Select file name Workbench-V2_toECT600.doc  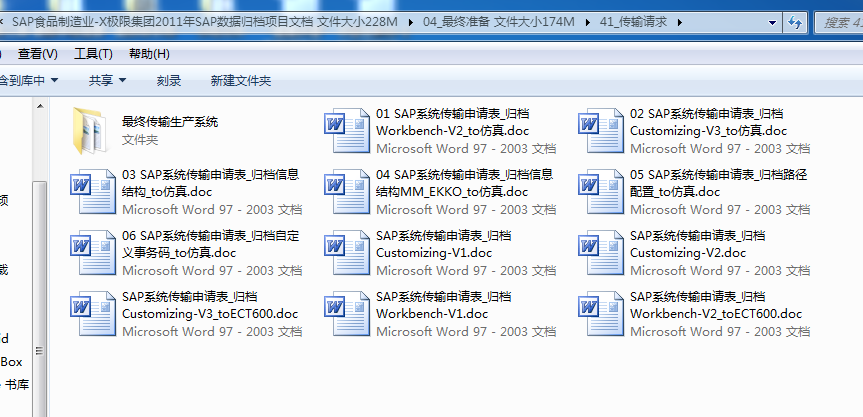[716, 305]
